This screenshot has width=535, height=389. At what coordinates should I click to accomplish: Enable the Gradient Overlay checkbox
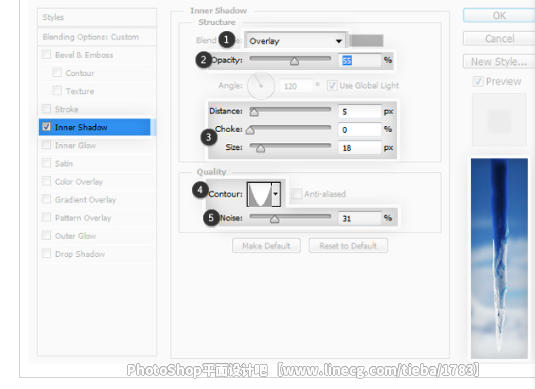click(46, 199)
